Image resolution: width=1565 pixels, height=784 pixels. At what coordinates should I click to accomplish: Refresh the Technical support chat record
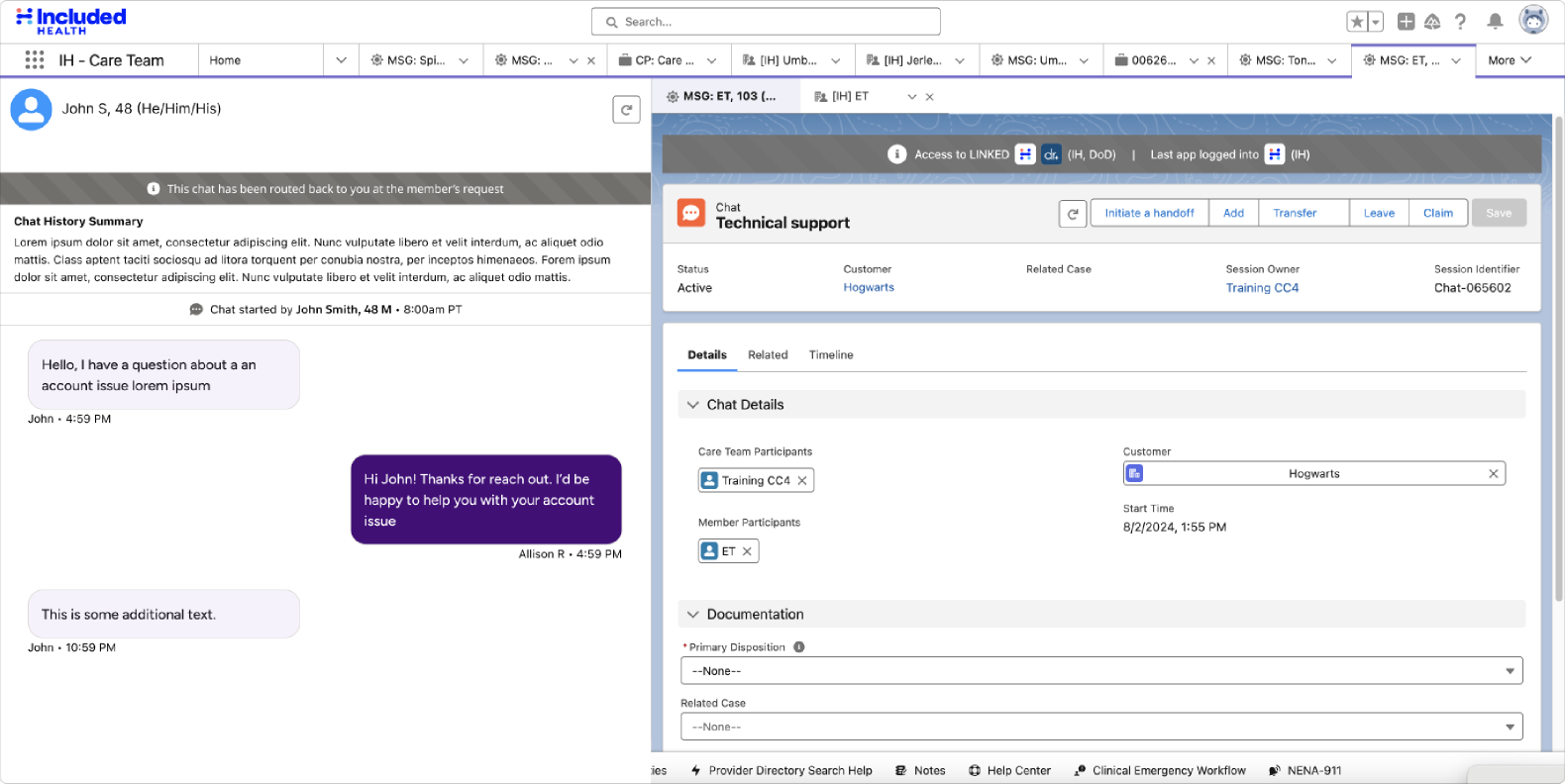[1073, 214]
